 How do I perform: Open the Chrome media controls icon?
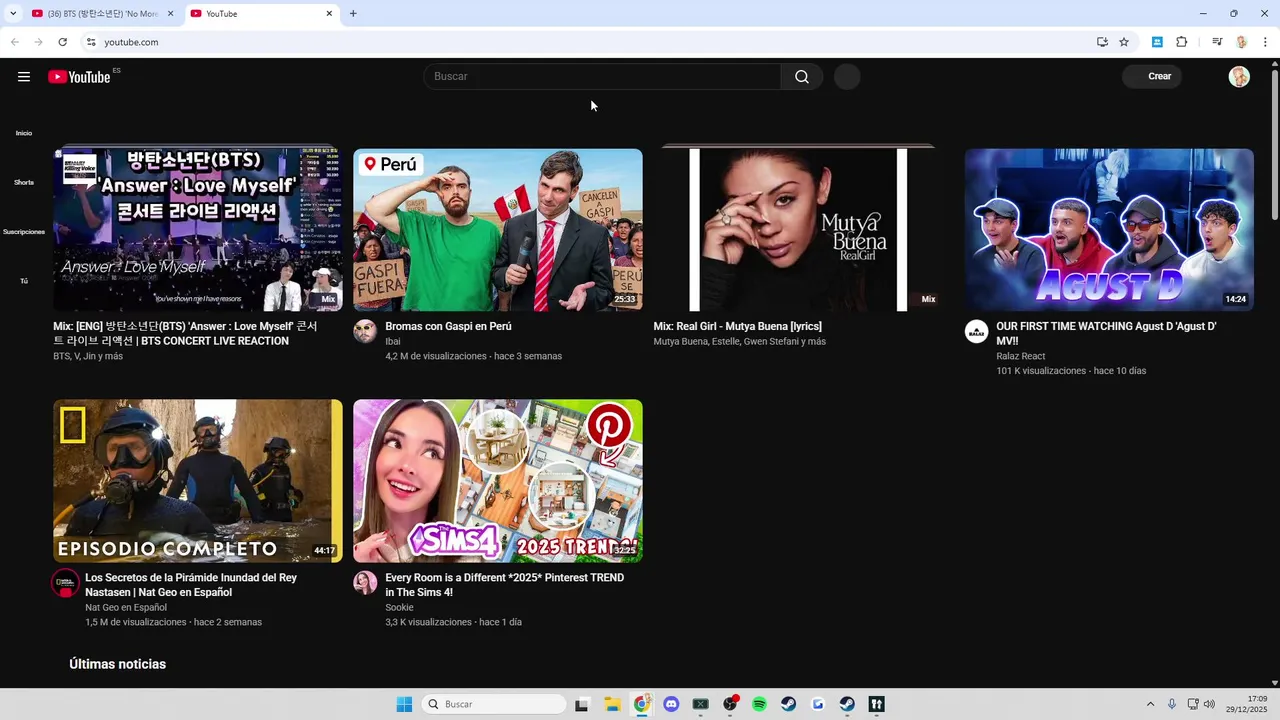coord(1217,42)
